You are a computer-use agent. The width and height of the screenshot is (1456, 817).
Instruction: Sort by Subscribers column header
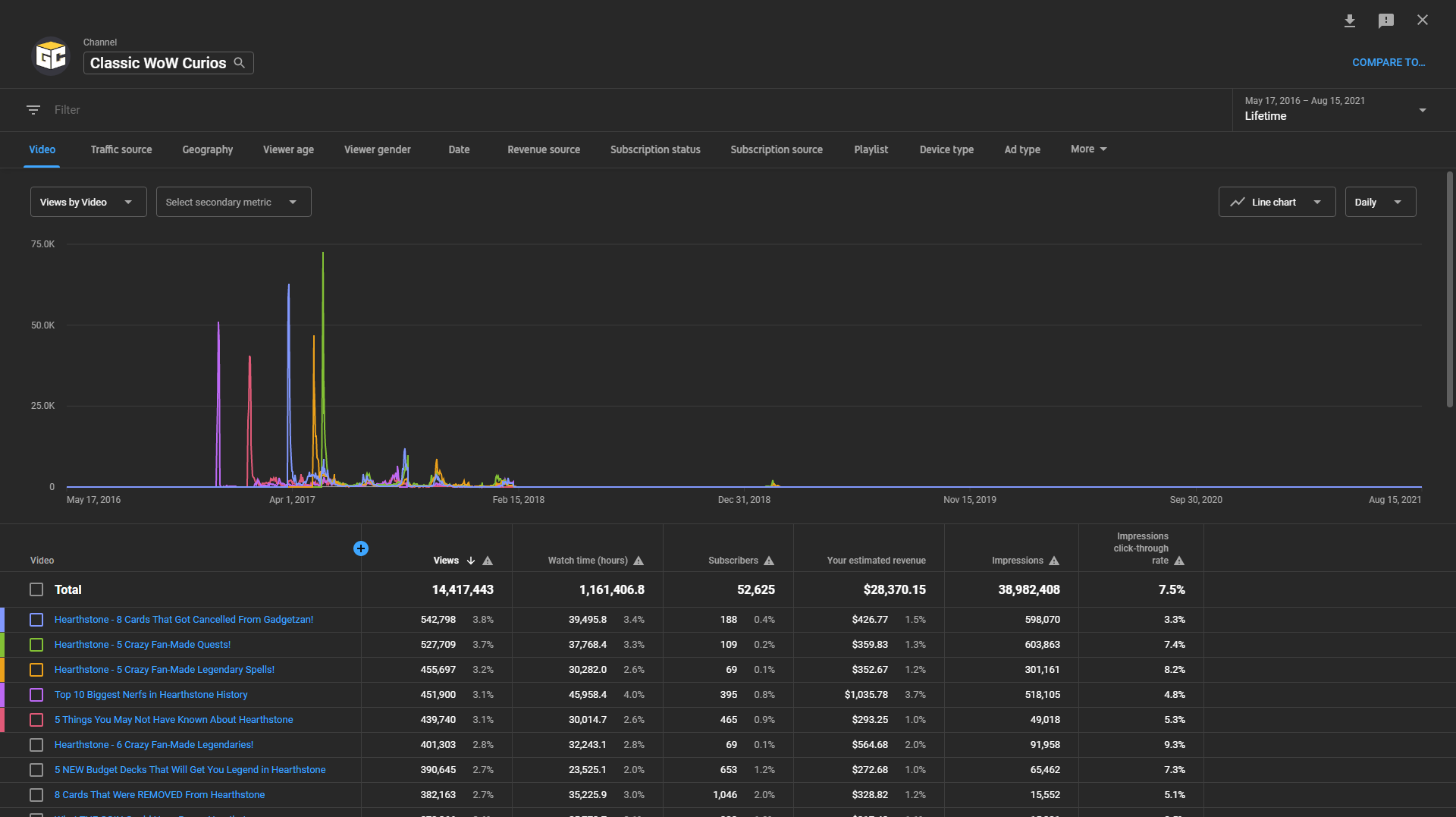click(733, 561)
